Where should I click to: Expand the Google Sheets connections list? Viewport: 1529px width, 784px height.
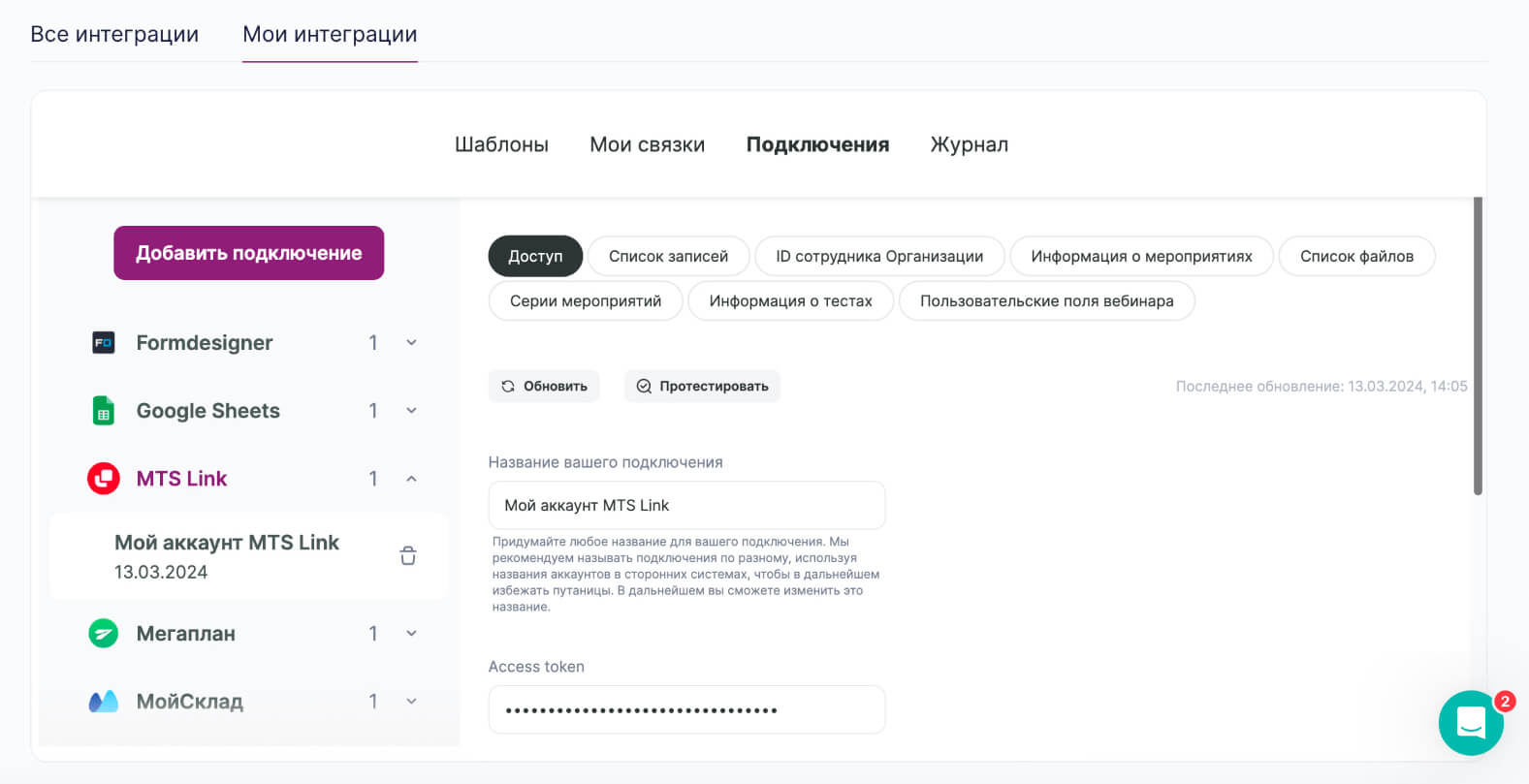411,411
